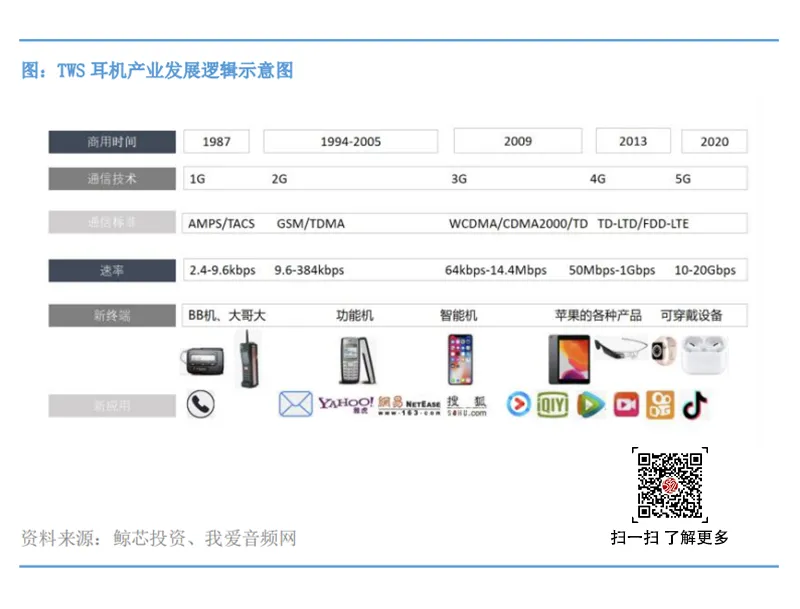This screenshot has width=800, height=609.
Task: Click the 新应用 row header
Action: point(112,406)
